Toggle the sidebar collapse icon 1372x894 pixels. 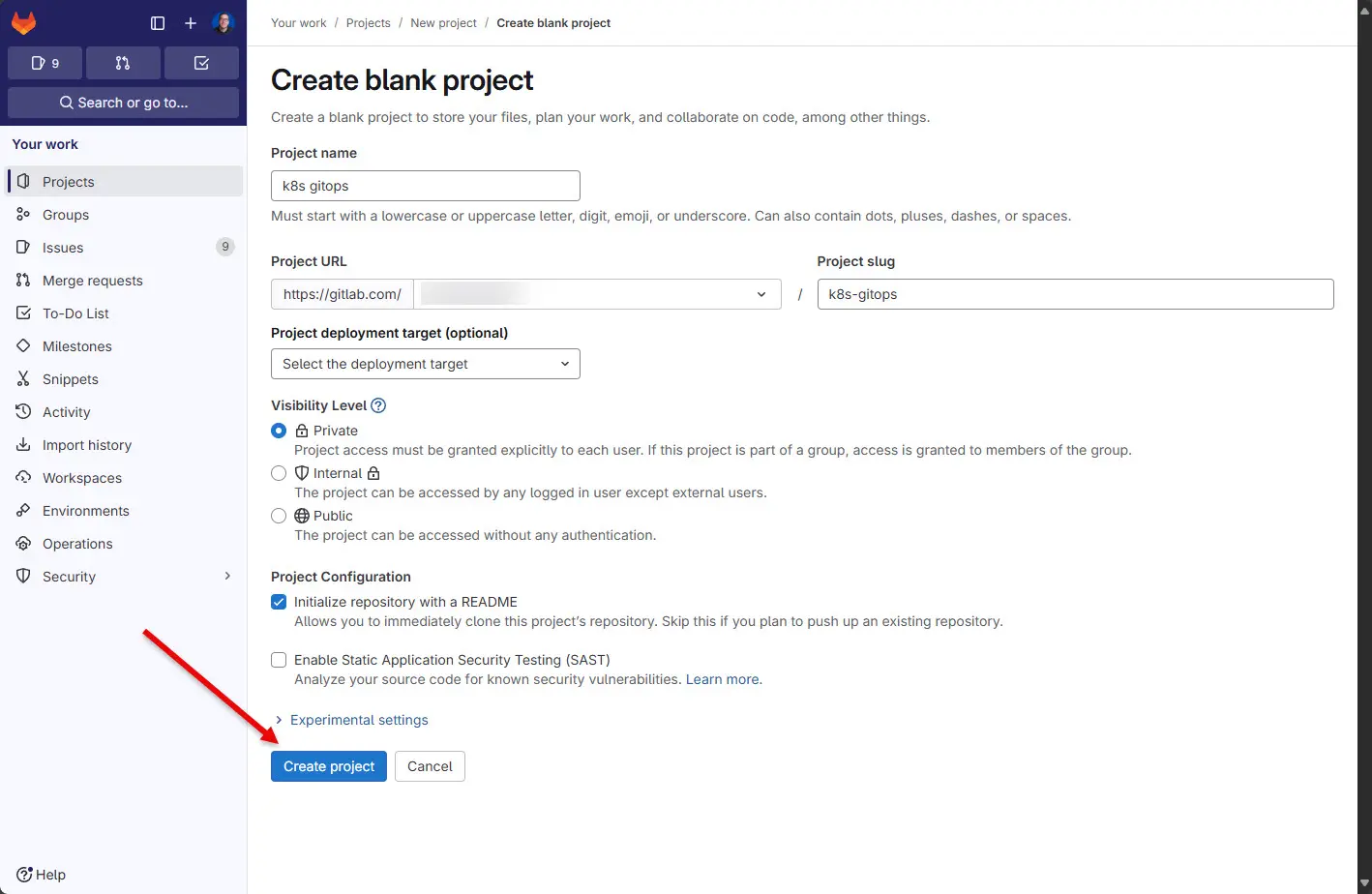[x=158, y=23]
